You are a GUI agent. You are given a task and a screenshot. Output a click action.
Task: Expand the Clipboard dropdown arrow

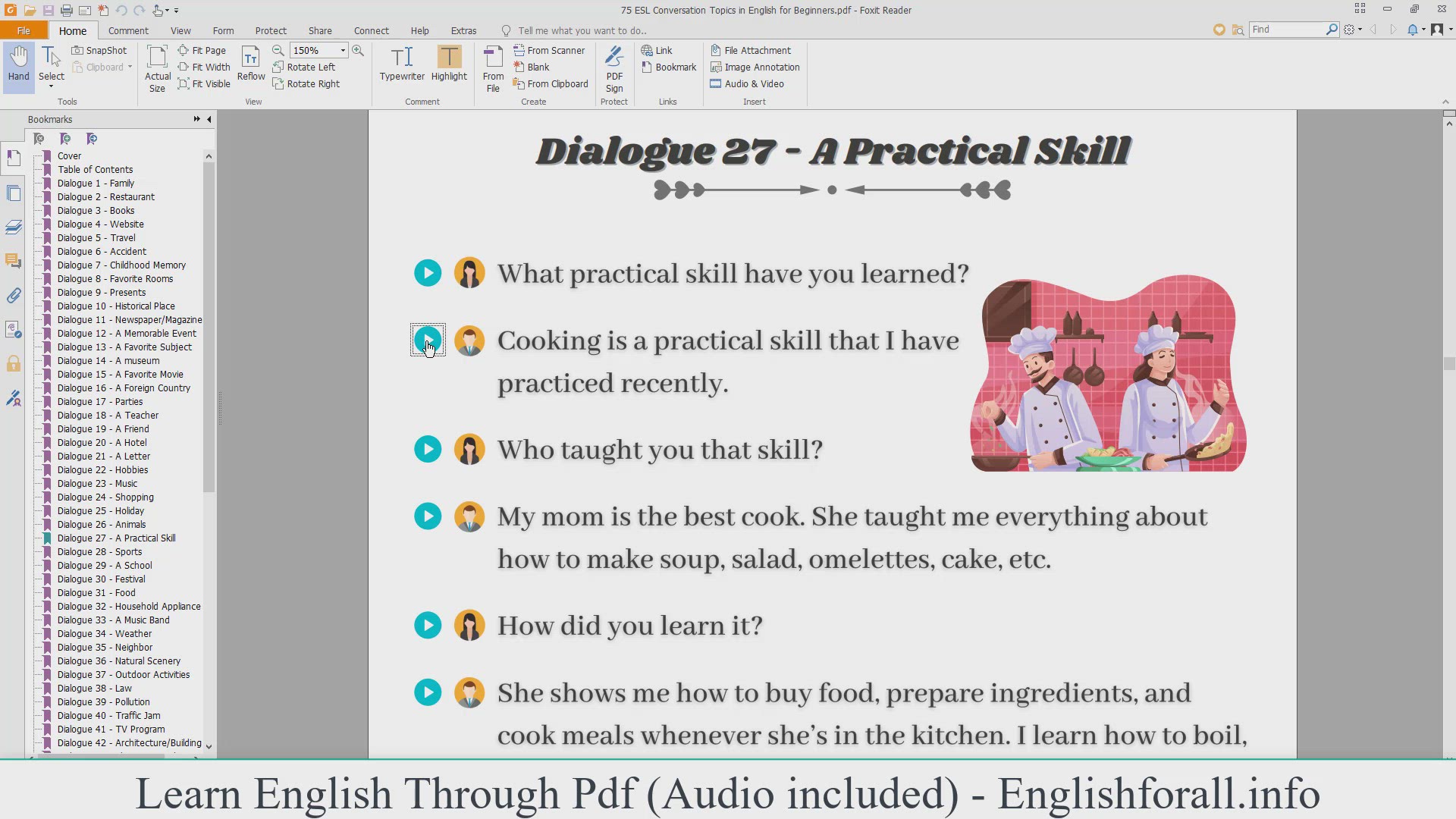[130, 67]
